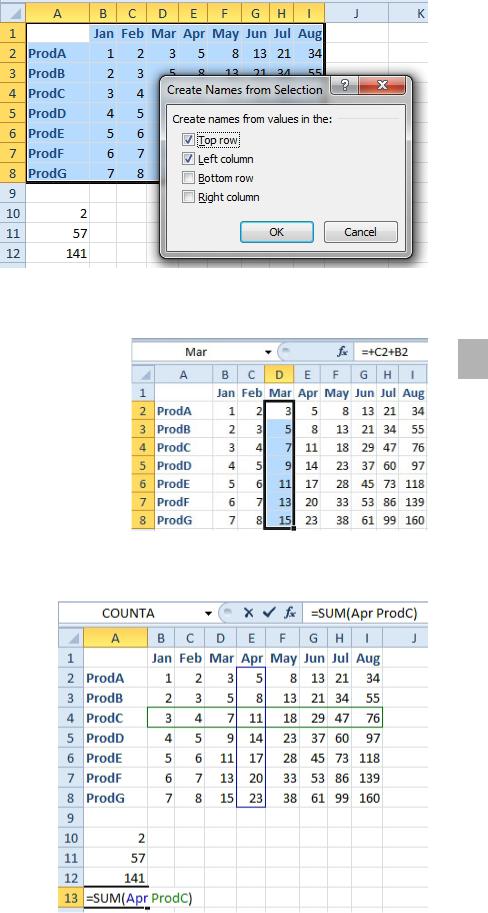The image size is (488, 913).
Task: Select highlighted column D header in the Mar sheet
Action: click(x=280, y=374)
